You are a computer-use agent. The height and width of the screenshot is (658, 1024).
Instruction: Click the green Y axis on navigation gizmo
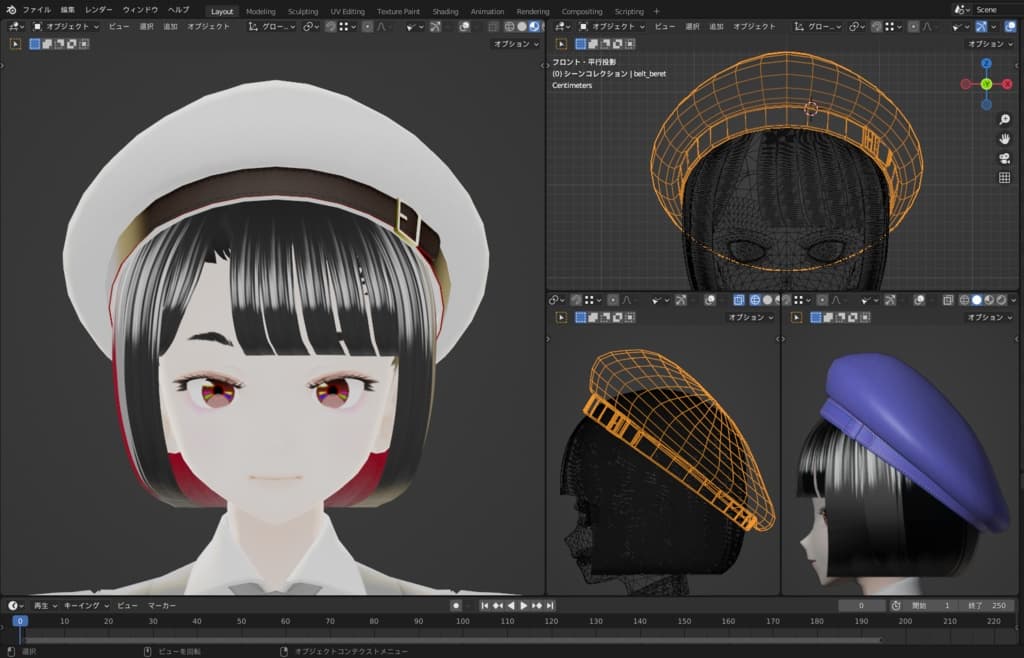[x=986, y=83]
